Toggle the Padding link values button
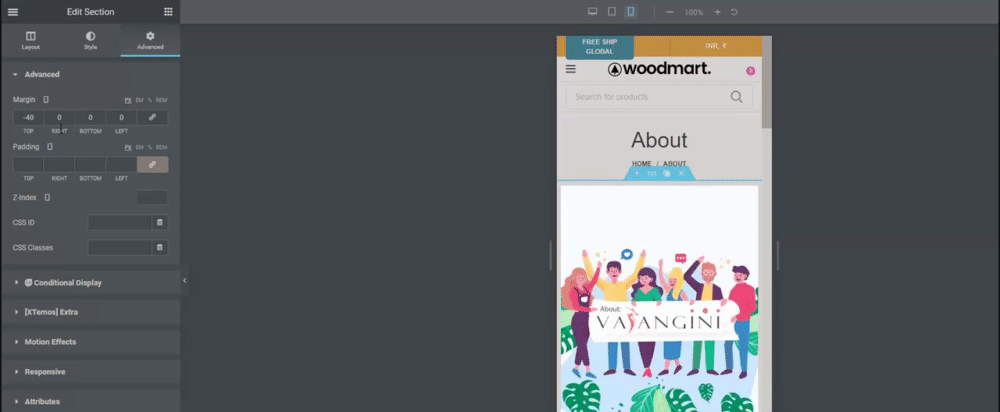Viewport: 1000px width, 412px height. pyautogui.click(x=152, y=165)
